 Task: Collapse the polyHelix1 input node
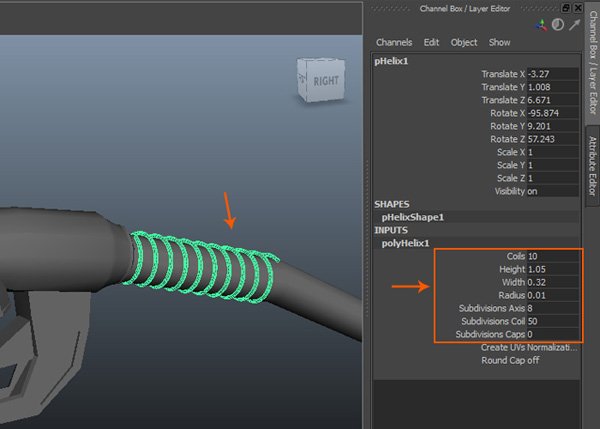coord(405,243)
